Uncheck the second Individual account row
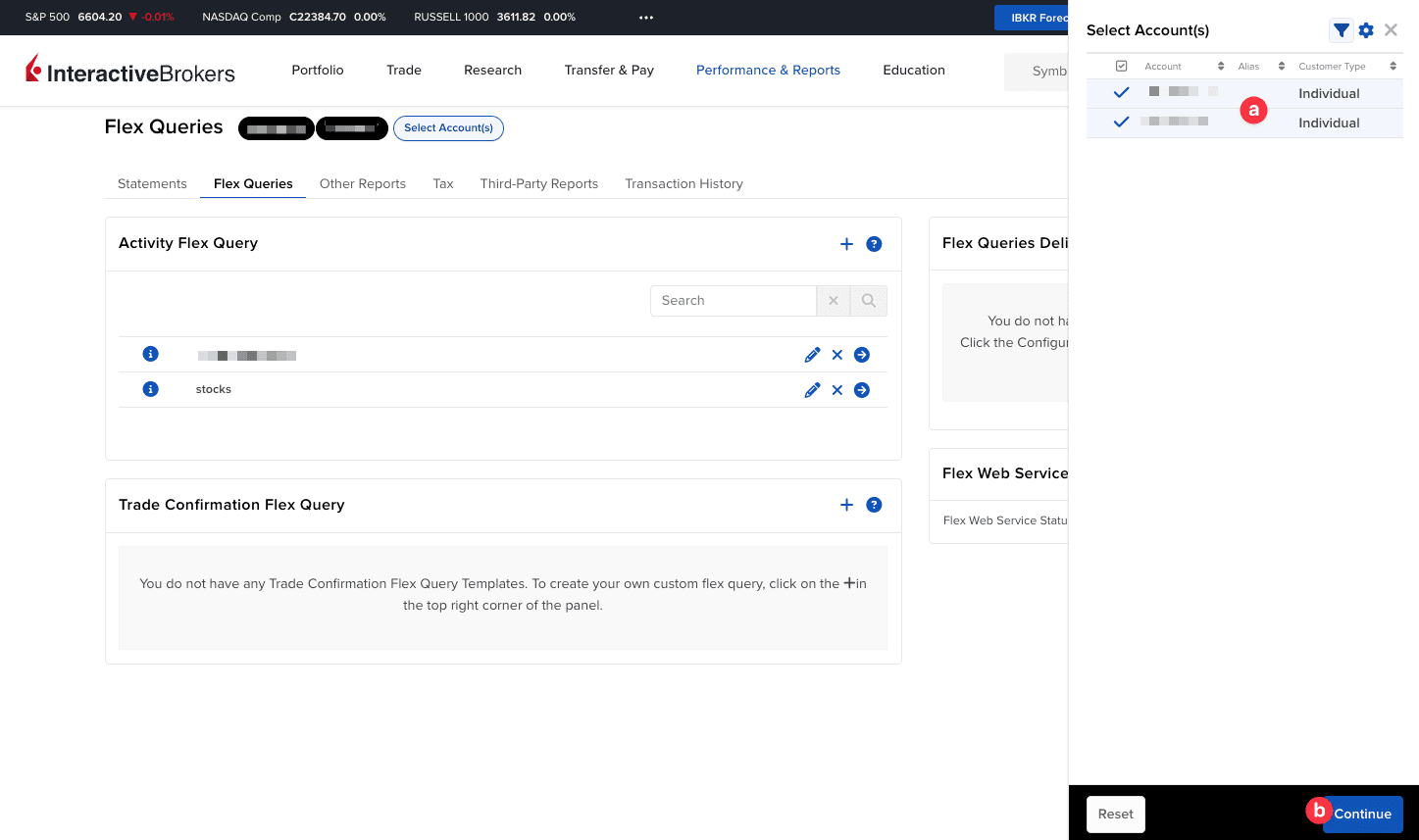 coord(1122,123)
